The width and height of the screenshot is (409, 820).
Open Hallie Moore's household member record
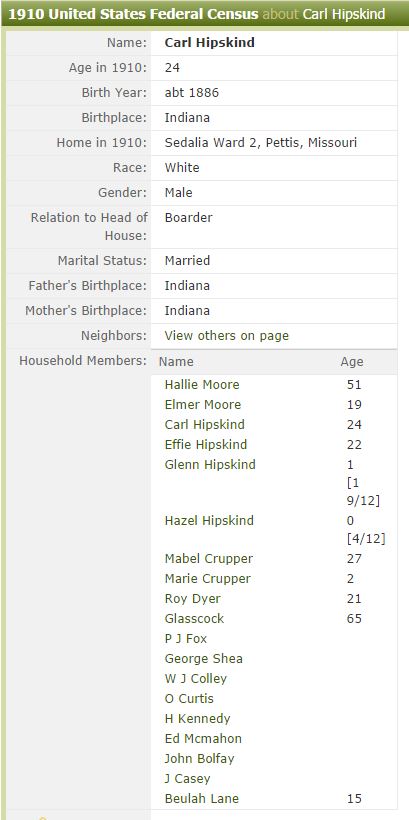(x=202, y=385)
